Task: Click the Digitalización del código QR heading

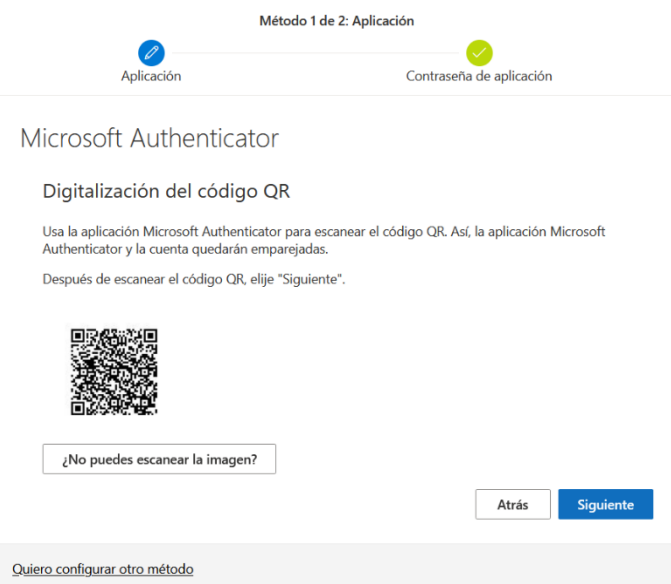Action: point(166,191)
